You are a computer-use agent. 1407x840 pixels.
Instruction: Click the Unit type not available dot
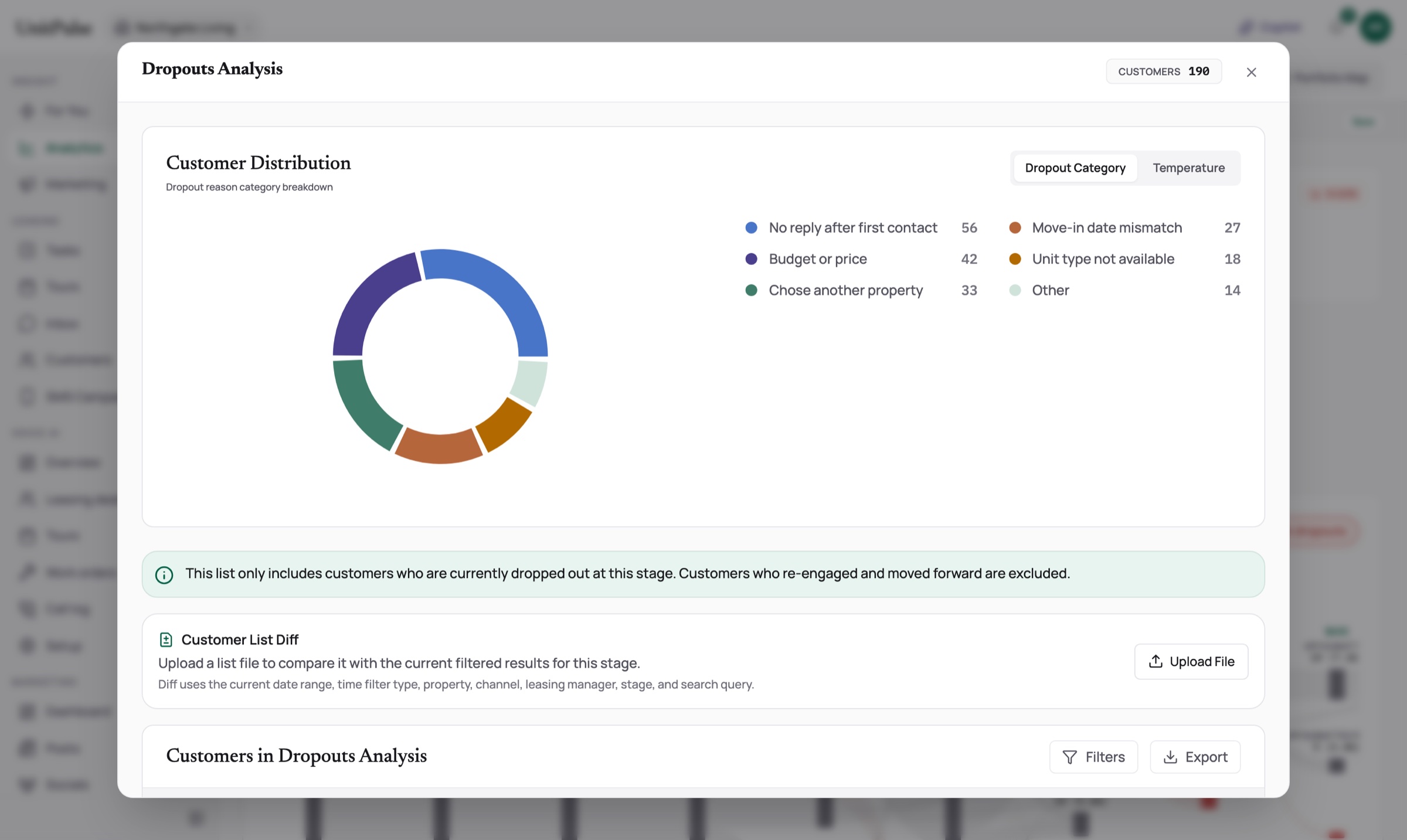pos(1015,259)
